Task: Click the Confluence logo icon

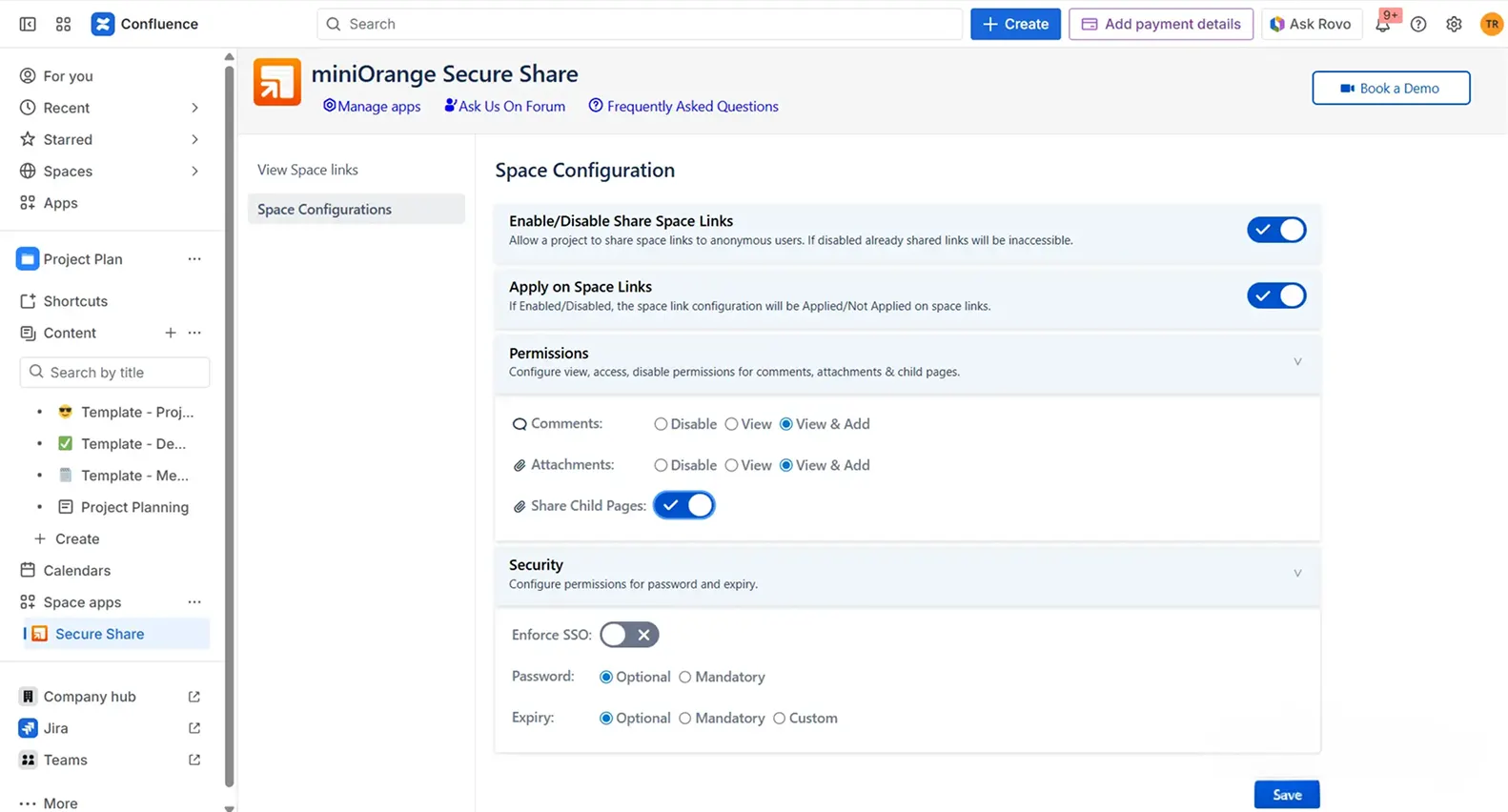Action: click(103, 24)
